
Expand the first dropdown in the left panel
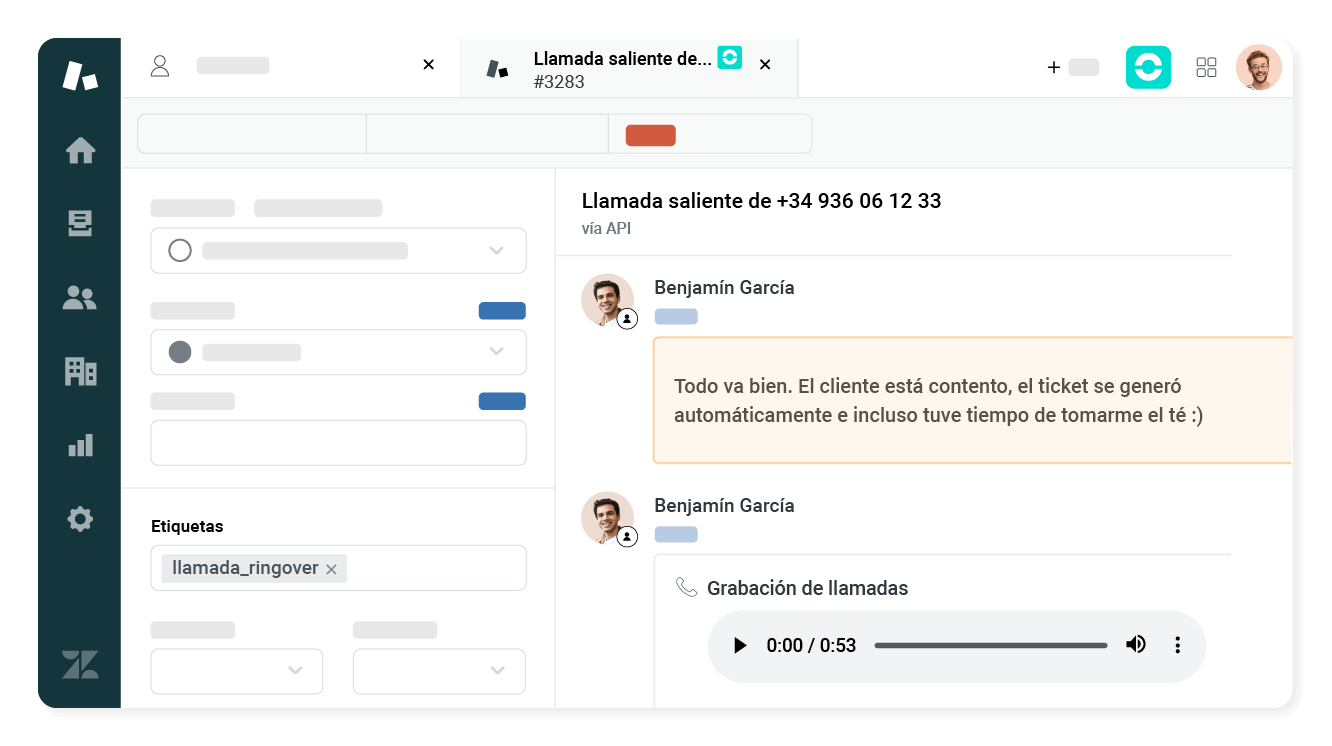click(496, 250)
